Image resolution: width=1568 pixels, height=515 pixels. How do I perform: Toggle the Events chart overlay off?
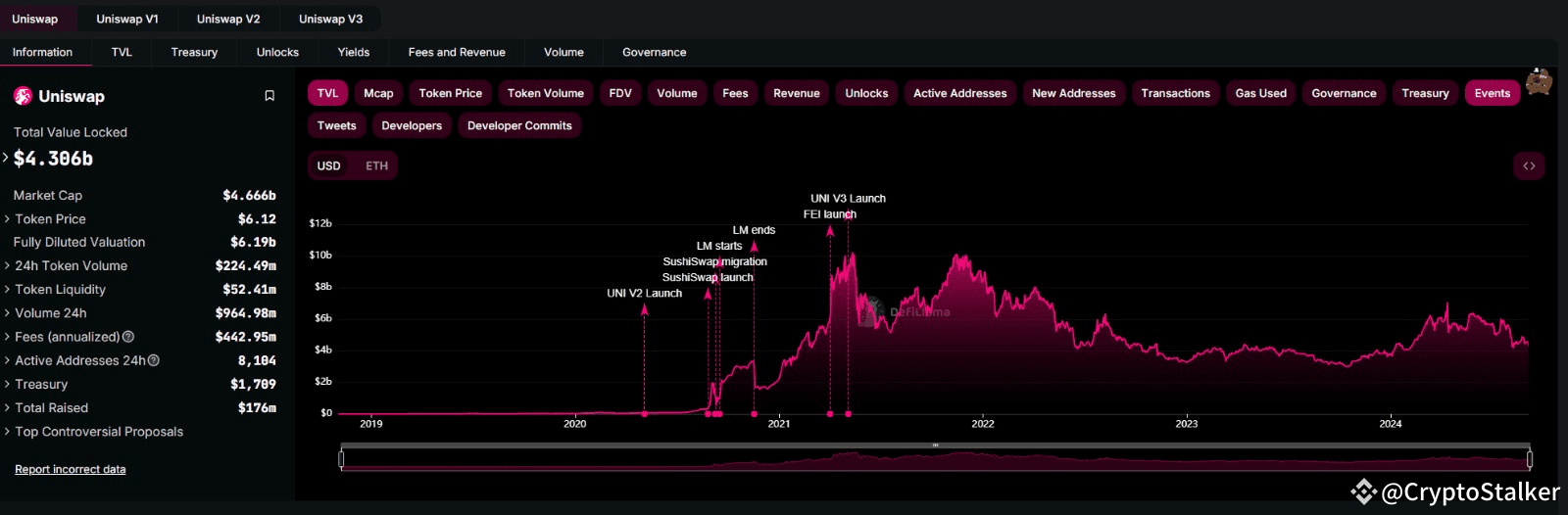pos(1492,93)
